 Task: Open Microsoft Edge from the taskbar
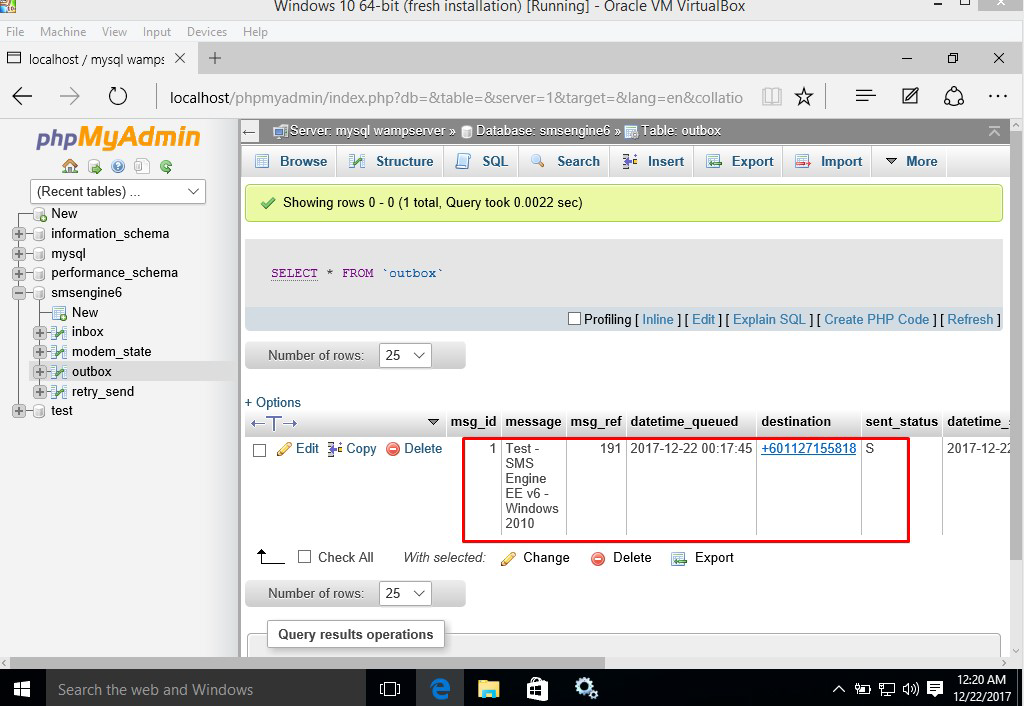click(440, 688)
